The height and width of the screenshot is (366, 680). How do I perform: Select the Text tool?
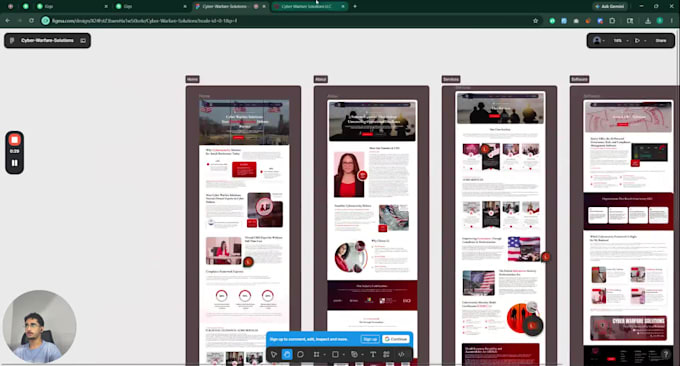(x=373, y=354)
